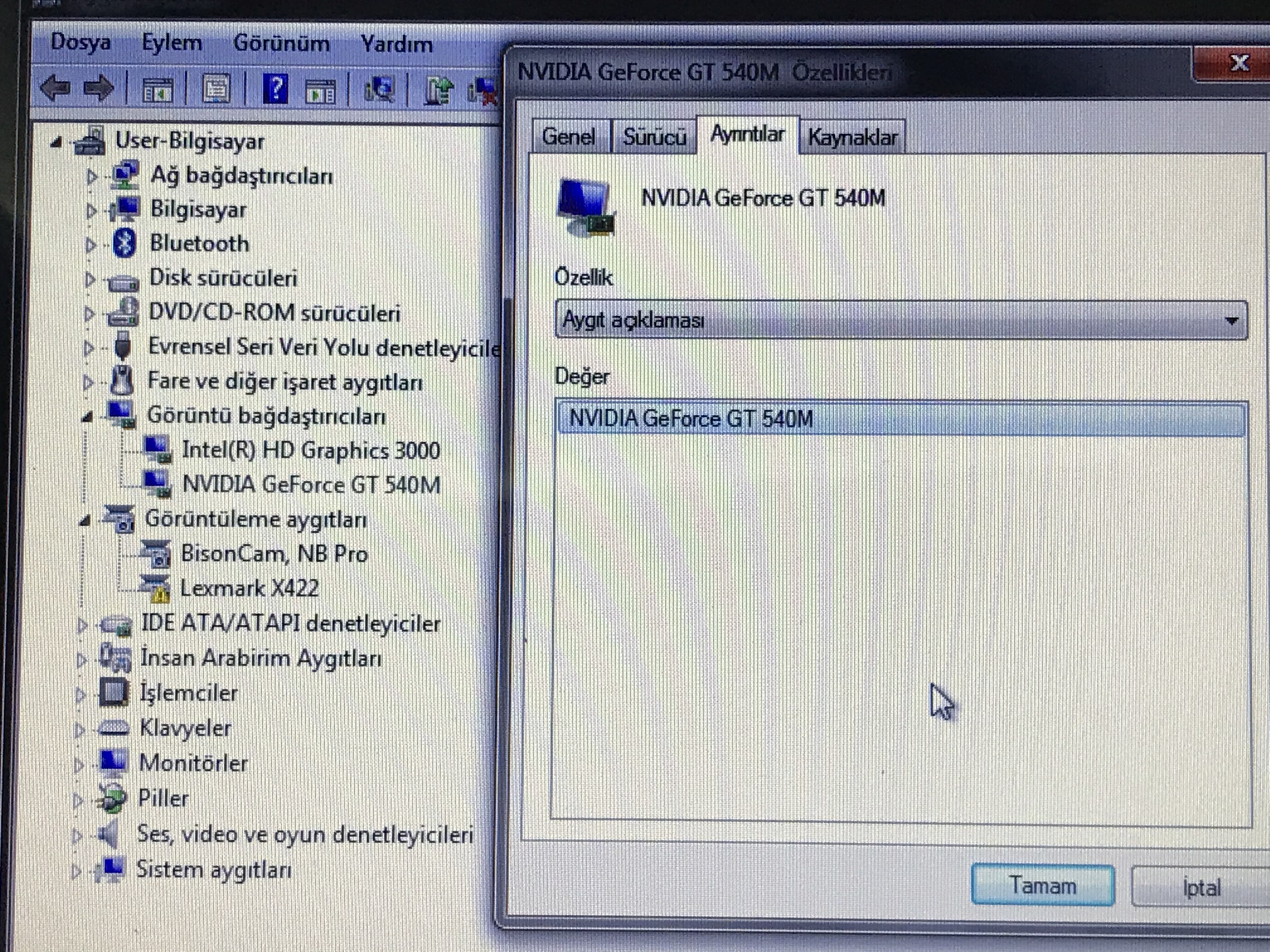Click the action pane toolbar icon
Screen dimensions: 1270x952
(x=320, y=91)
